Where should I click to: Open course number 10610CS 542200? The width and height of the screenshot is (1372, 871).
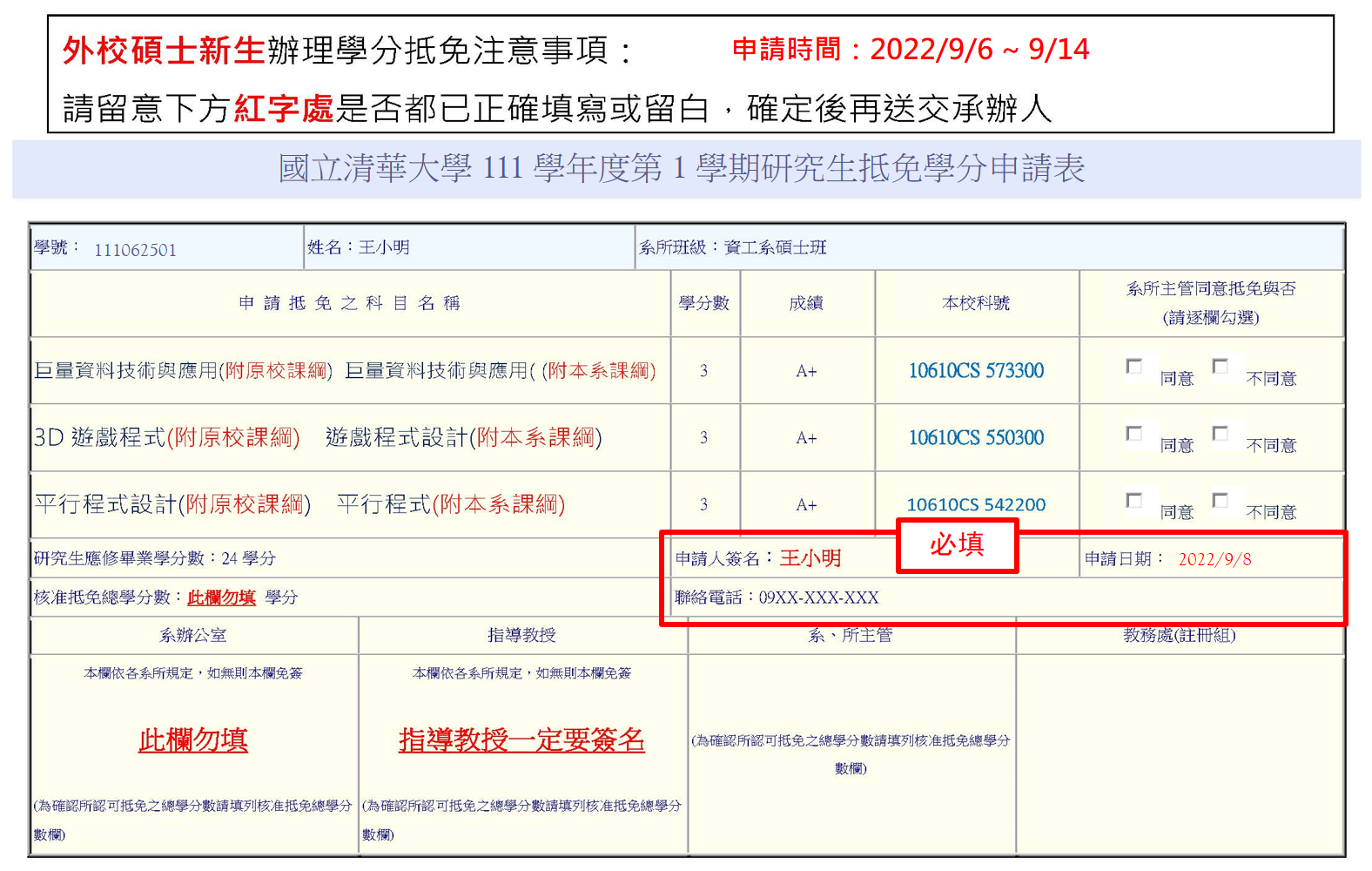976,505
